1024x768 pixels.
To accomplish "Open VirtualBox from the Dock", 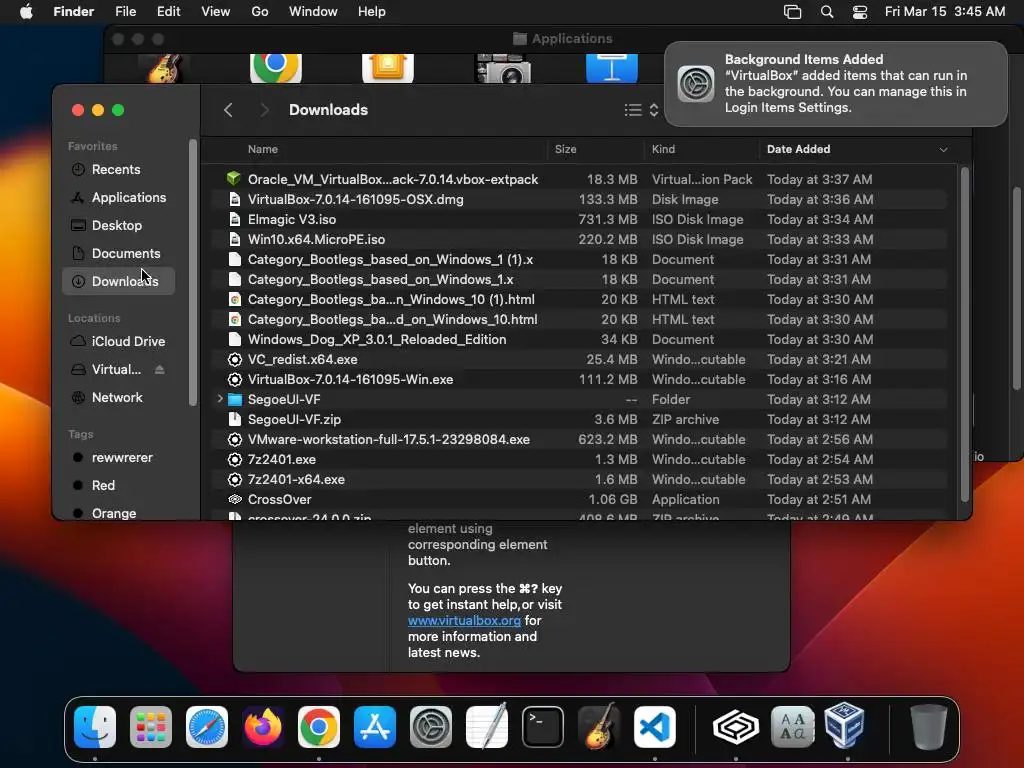I will (845, 725).
